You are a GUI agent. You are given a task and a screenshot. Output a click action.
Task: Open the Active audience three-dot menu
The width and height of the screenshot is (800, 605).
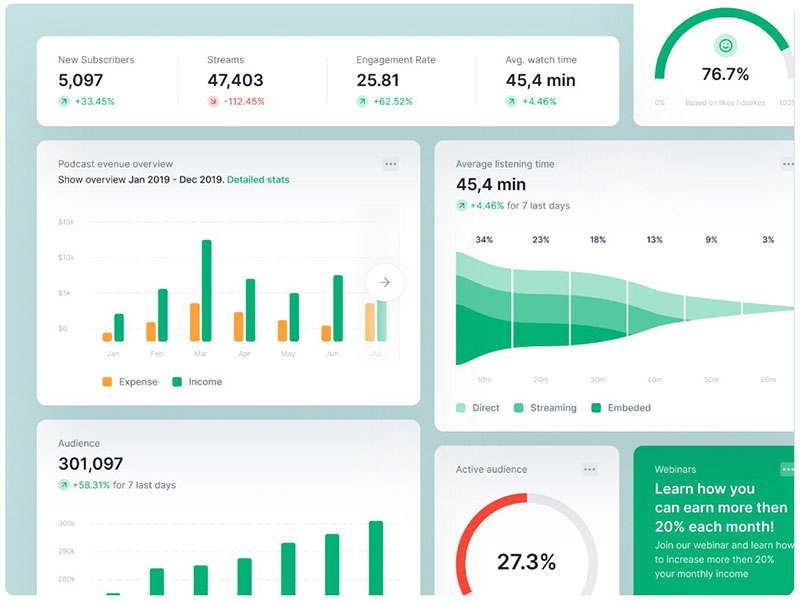[590, 469]
